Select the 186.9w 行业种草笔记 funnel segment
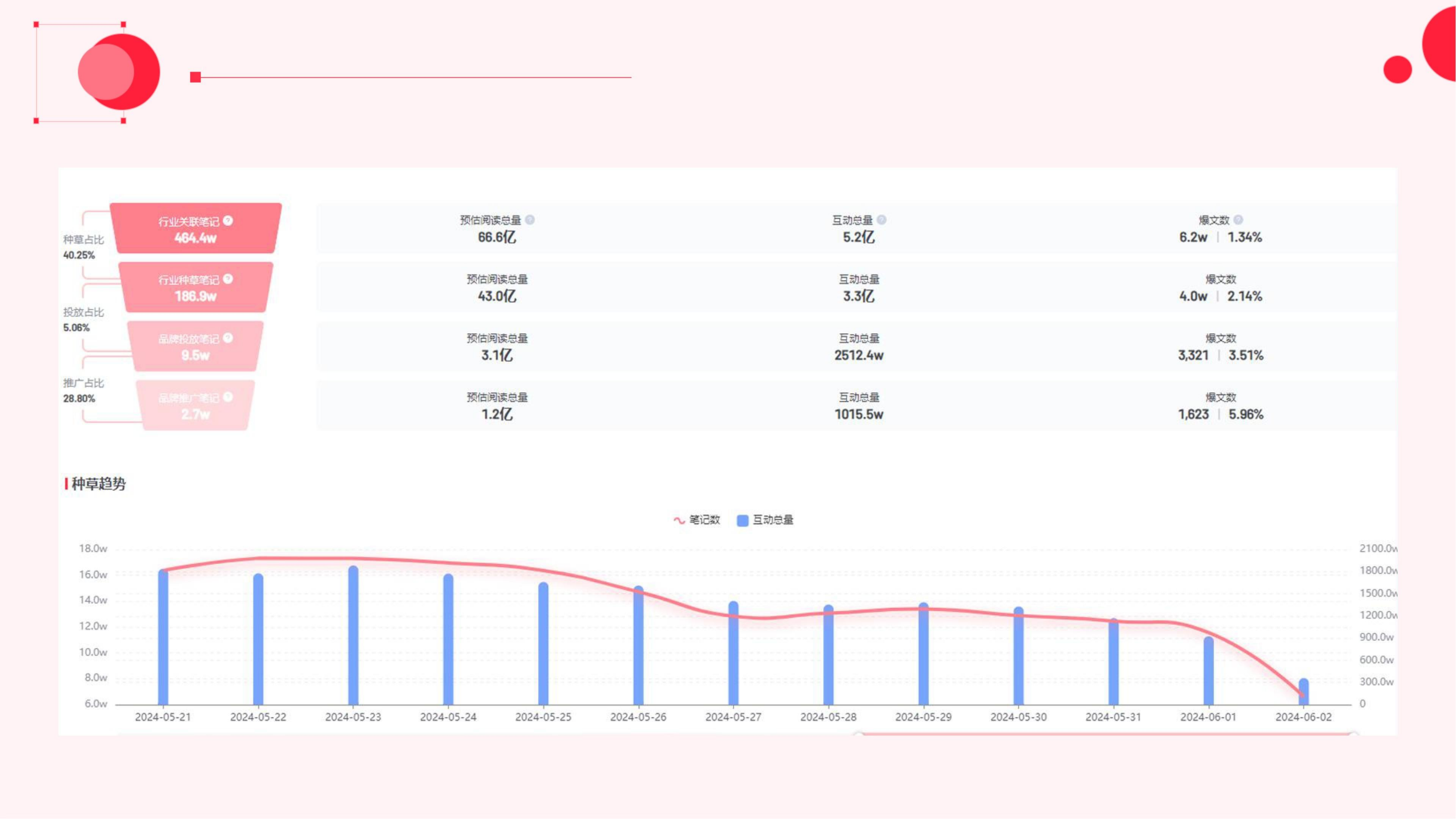This screenshot has width=1456, height=819. 196,296
